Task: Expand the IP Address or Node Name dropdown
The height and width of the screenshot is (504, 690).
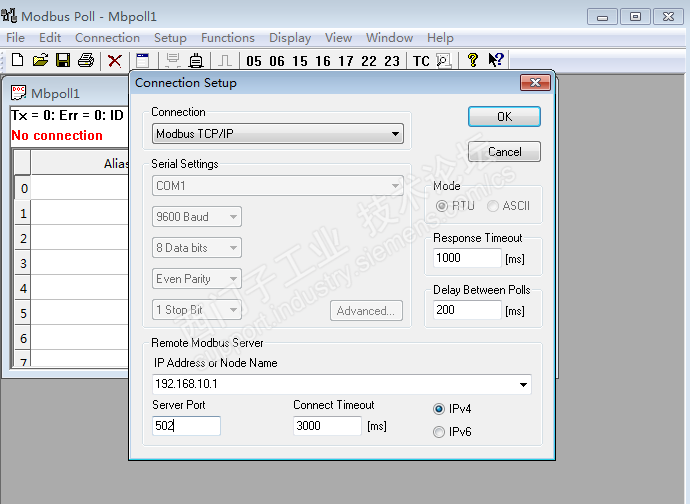Action: coord(523,385)
